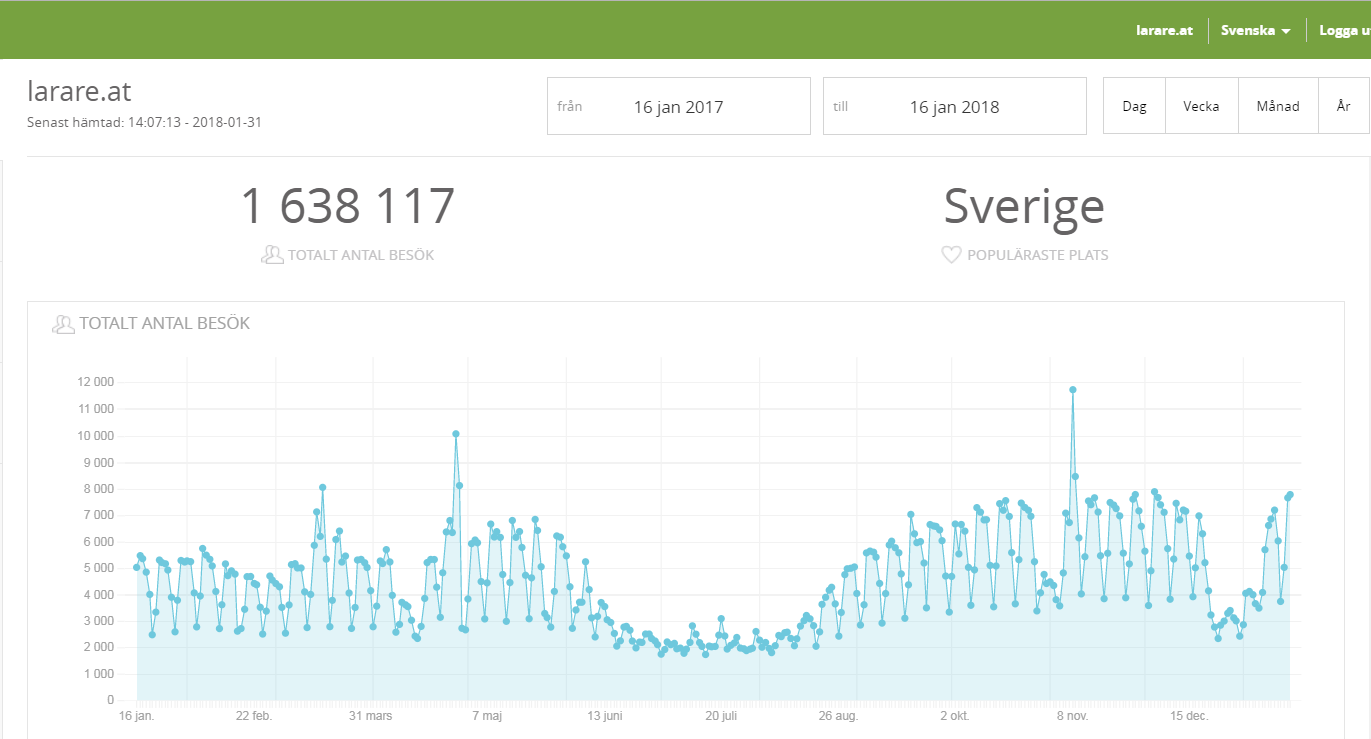Open the från date field
Image resolution: width=1371 pixels, height=739 pixels.
678,106
